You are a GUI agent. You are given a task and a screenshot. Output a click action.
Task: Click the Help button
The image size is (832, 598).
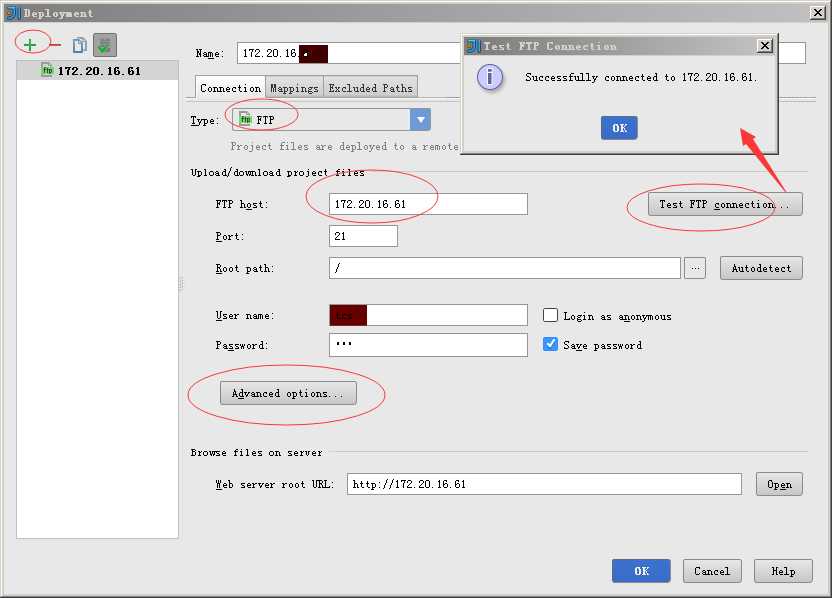coord(783,571)
